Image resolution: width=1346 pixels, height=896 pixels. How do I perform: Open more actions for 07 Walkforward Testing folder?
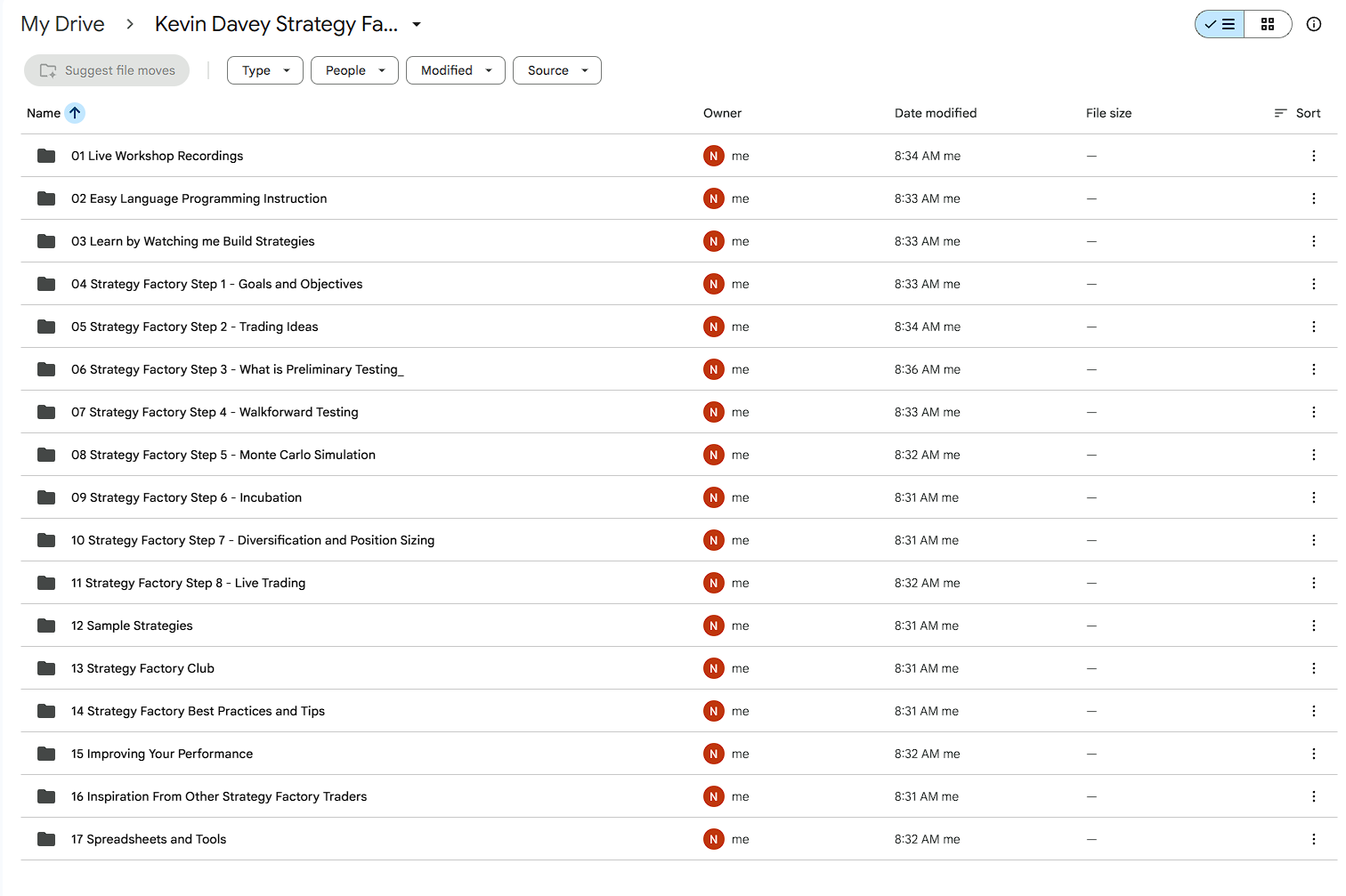click(x=1313, y=412)
